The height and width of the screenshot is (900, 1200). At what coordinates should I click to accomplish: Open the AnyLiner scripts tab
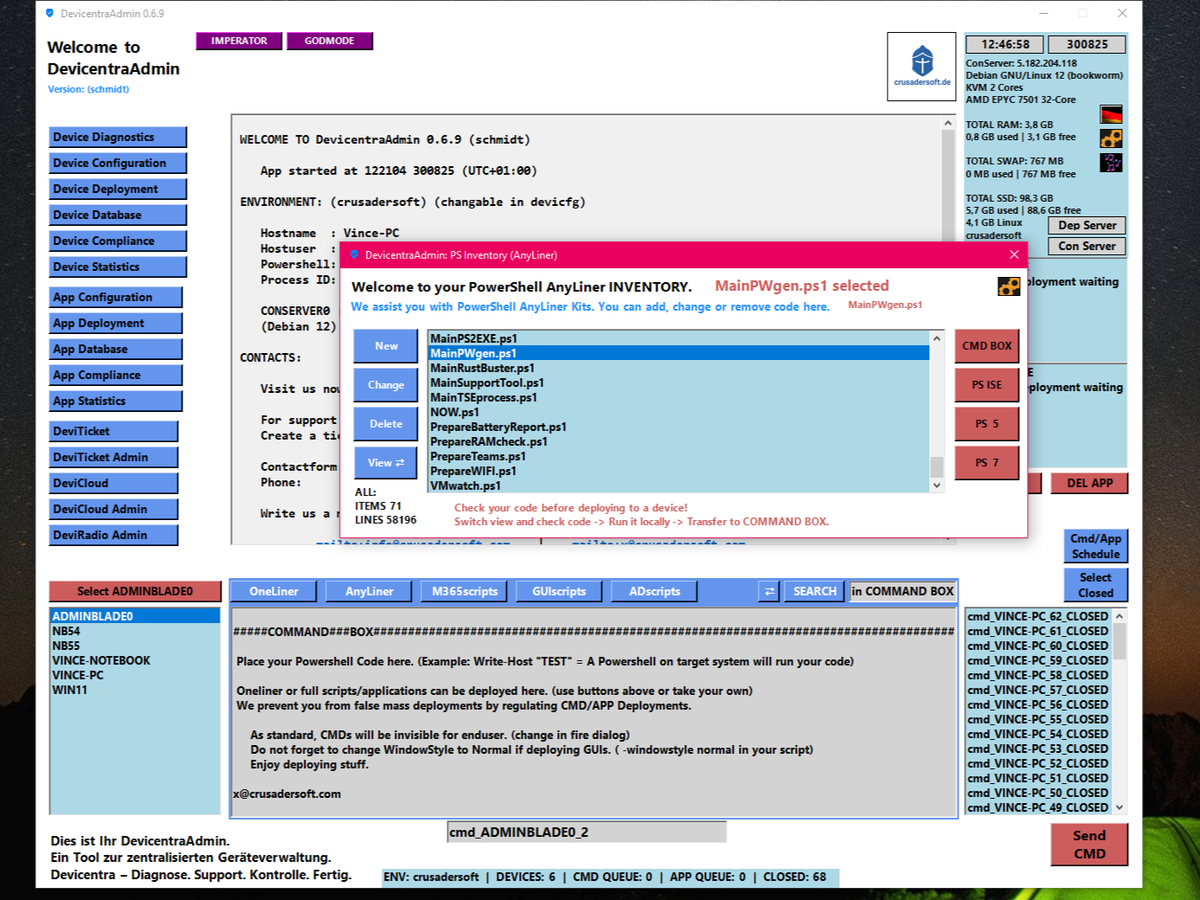369,591
